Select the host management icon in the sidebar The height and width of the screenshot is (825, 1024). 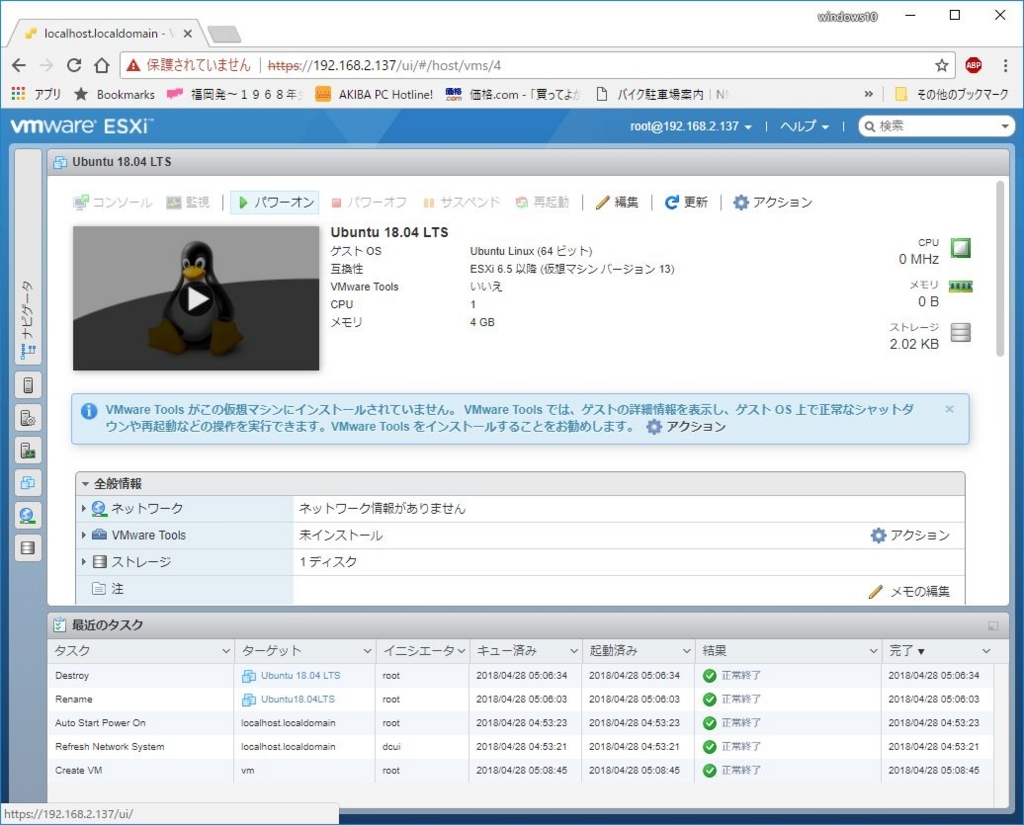click(x=28, y=418)
